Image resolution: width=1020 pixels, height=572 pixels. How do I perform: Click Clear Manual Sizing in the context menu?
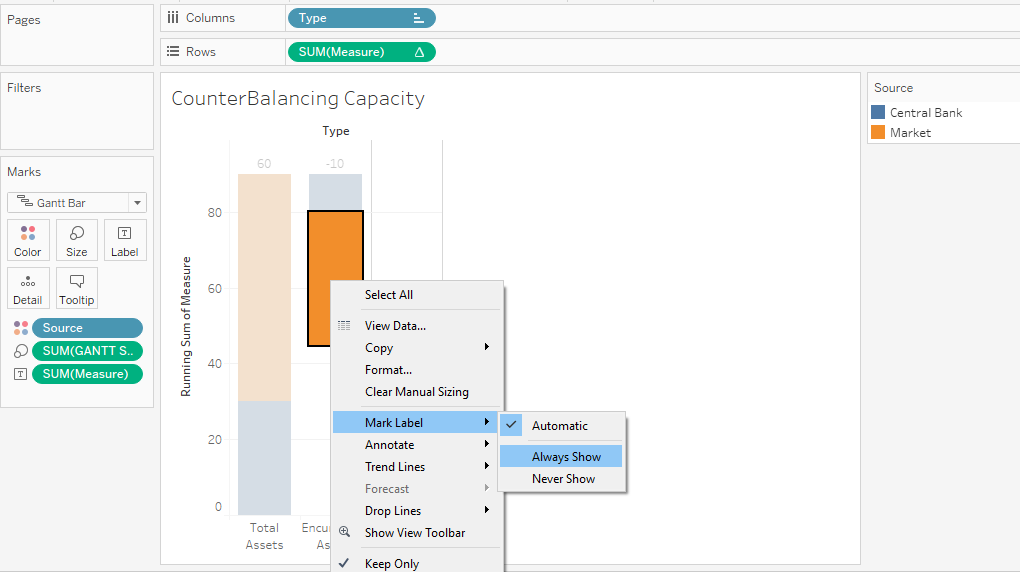(416, 392)
